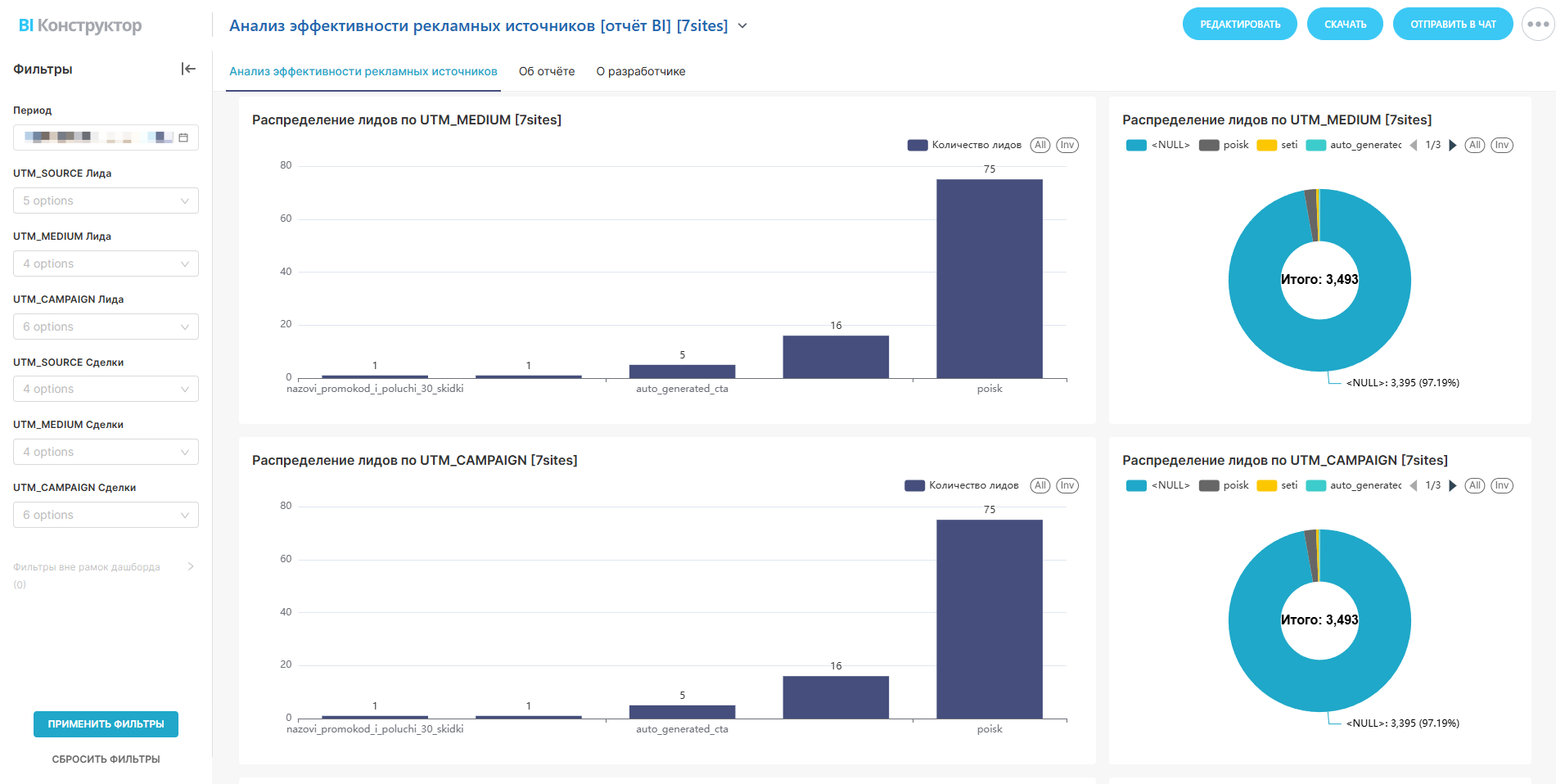Collapse the Фильтры sidebar panel
The image size is (1556, 784).
pos(188,69)
